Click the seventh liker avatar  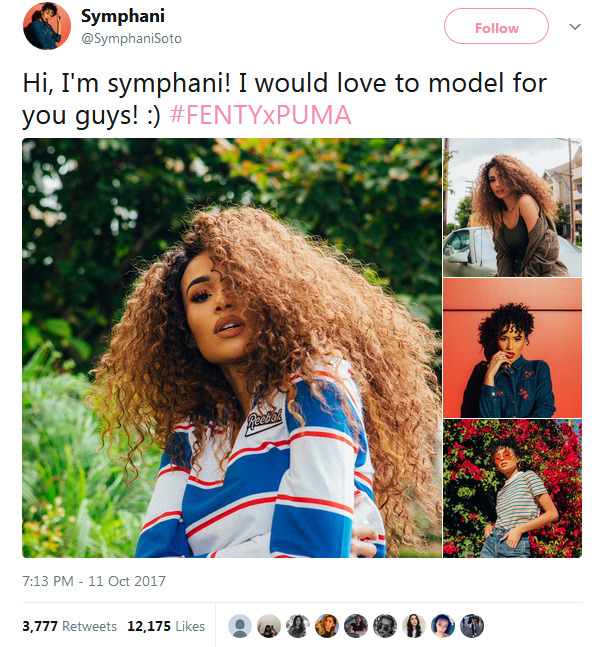(x=414, y=626)
